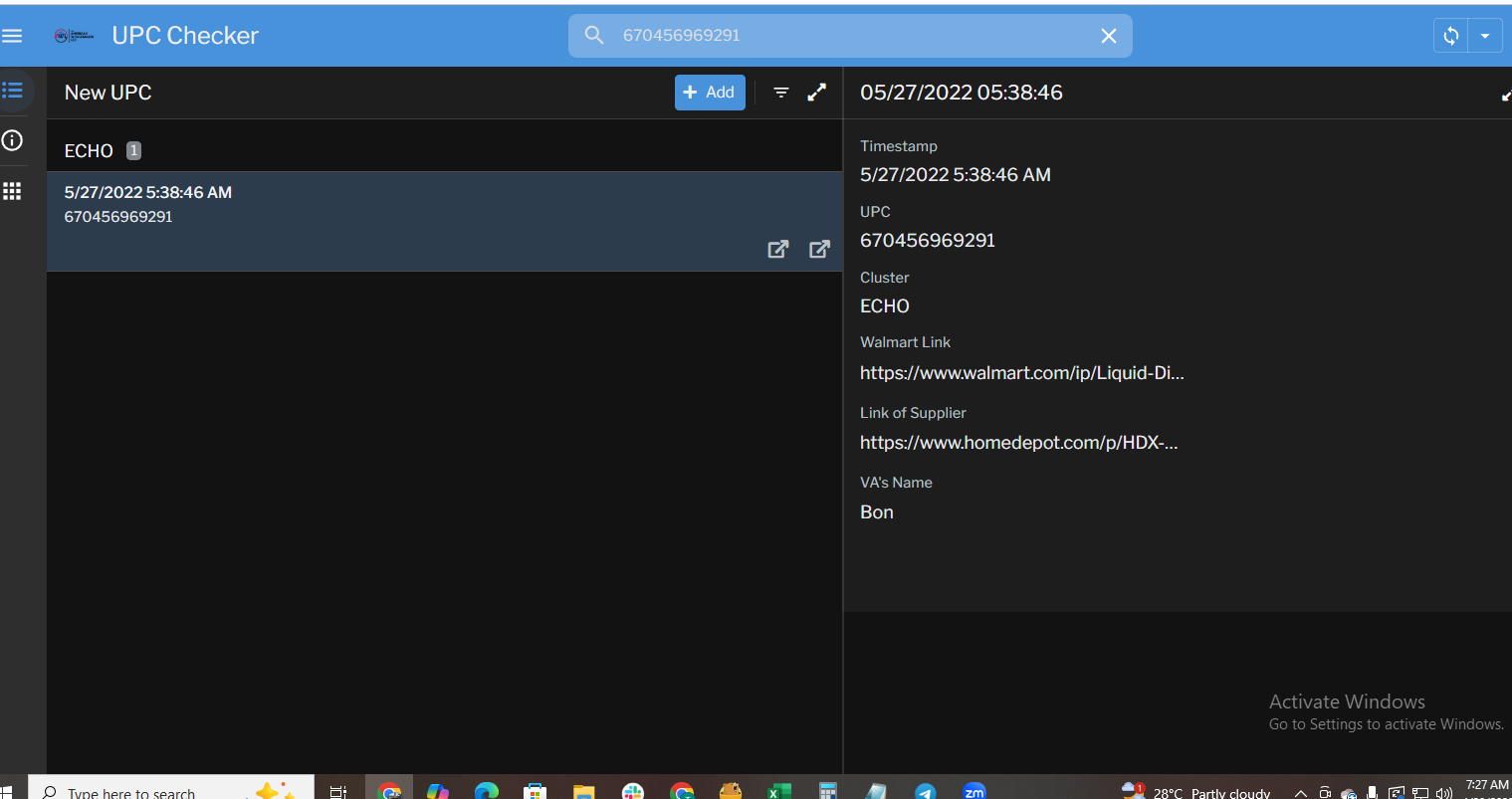
Task: Open Telegram from the taskbar
Action: pos(926,791)
